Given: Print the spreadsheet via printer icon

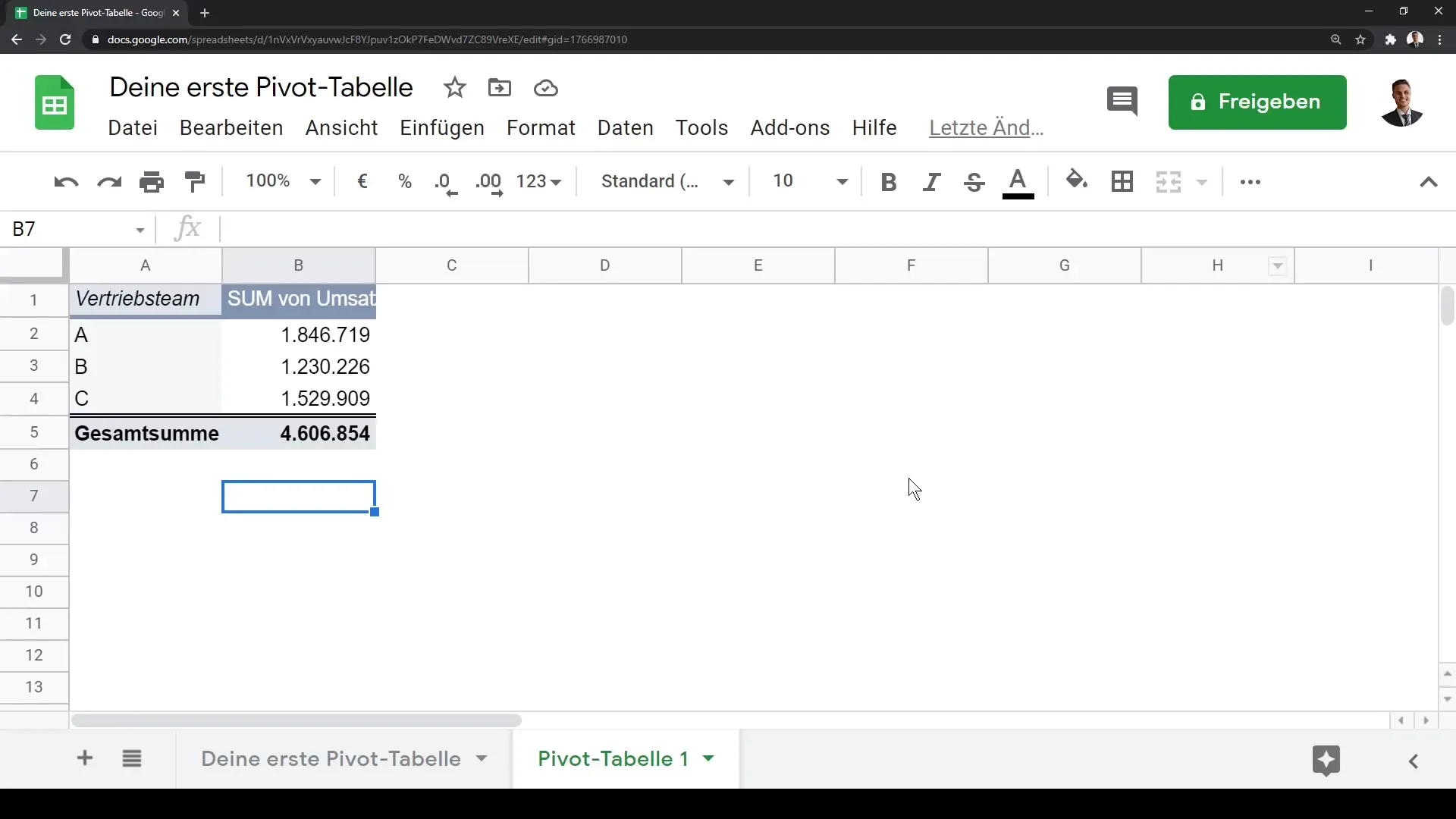Looking at the screenshot, I should tap(152, 182).
